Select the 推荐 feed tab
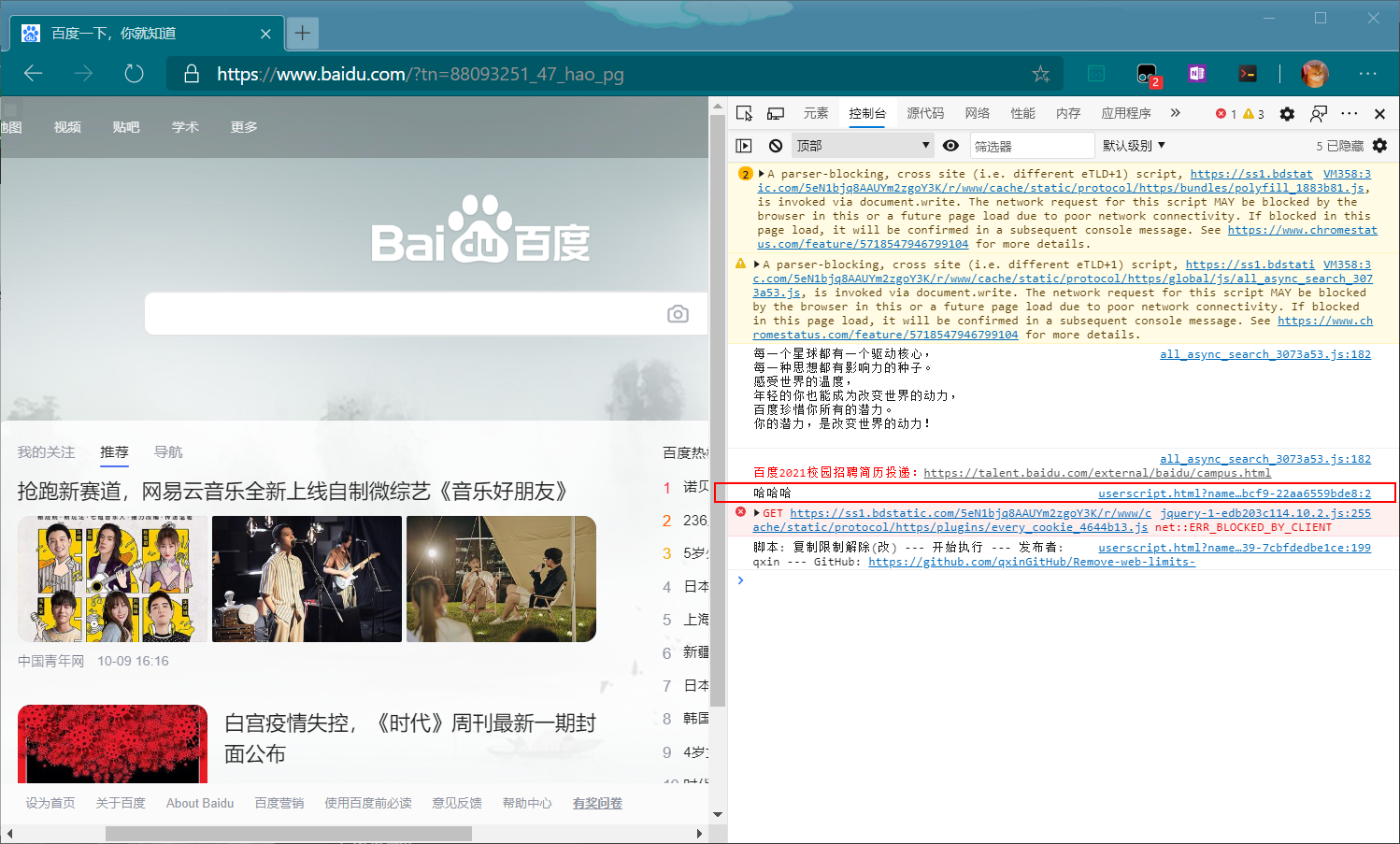 114,452
